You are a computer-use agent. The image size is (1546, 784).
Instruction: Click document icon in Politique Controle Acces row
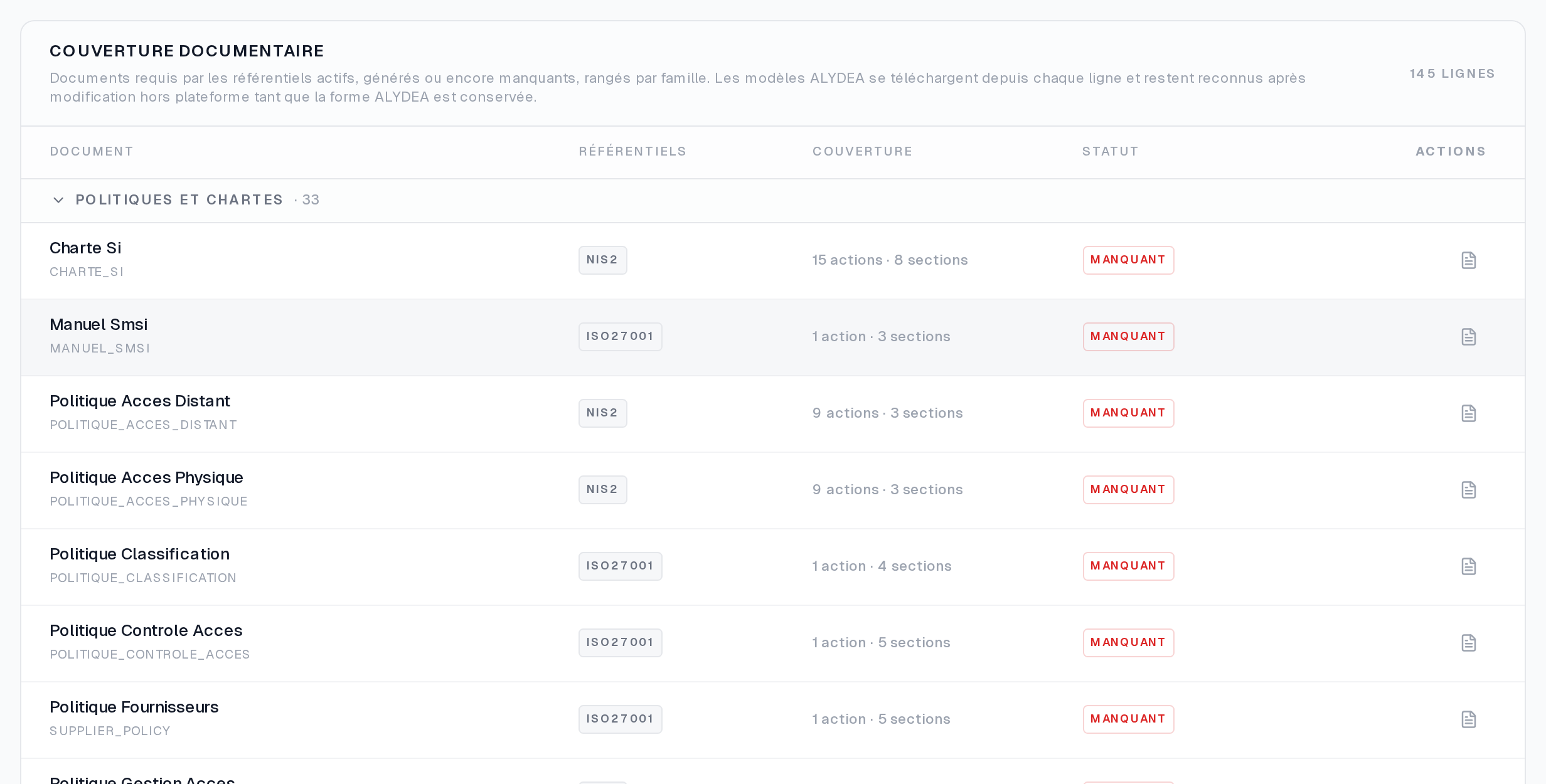click(x=1468, y=643)
